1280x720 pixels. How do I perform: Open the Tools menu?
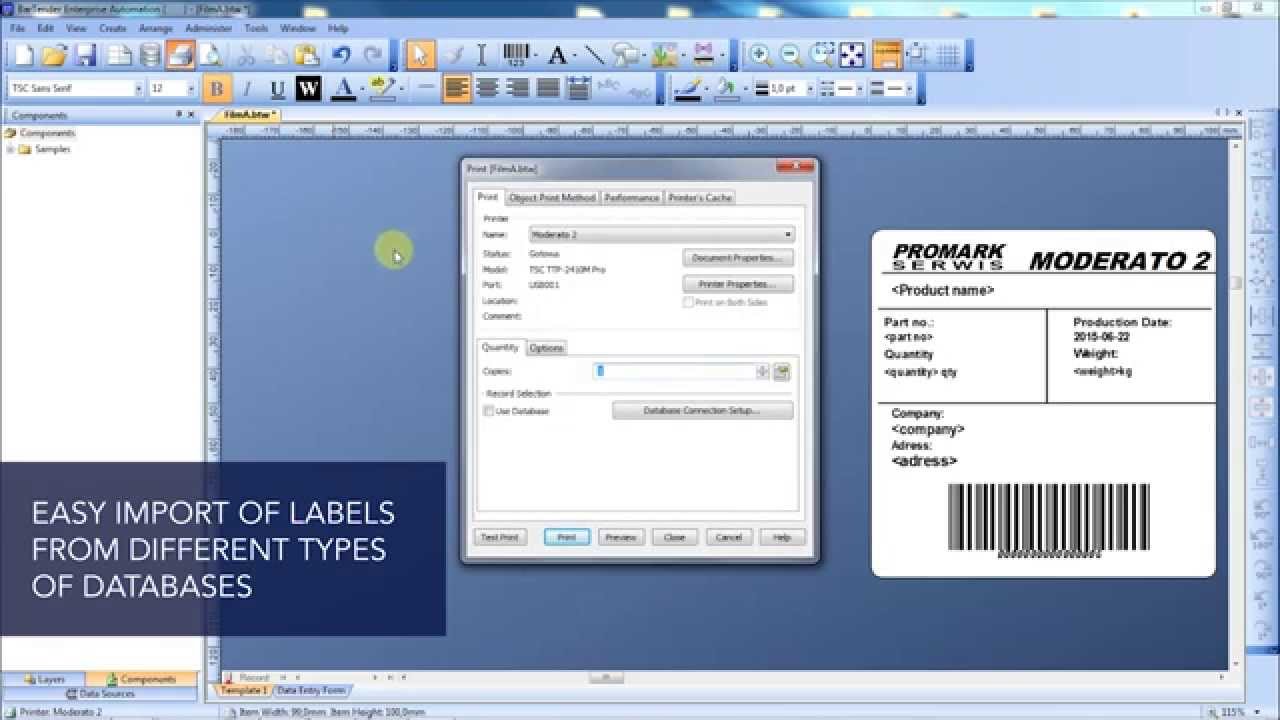(256, 28)
